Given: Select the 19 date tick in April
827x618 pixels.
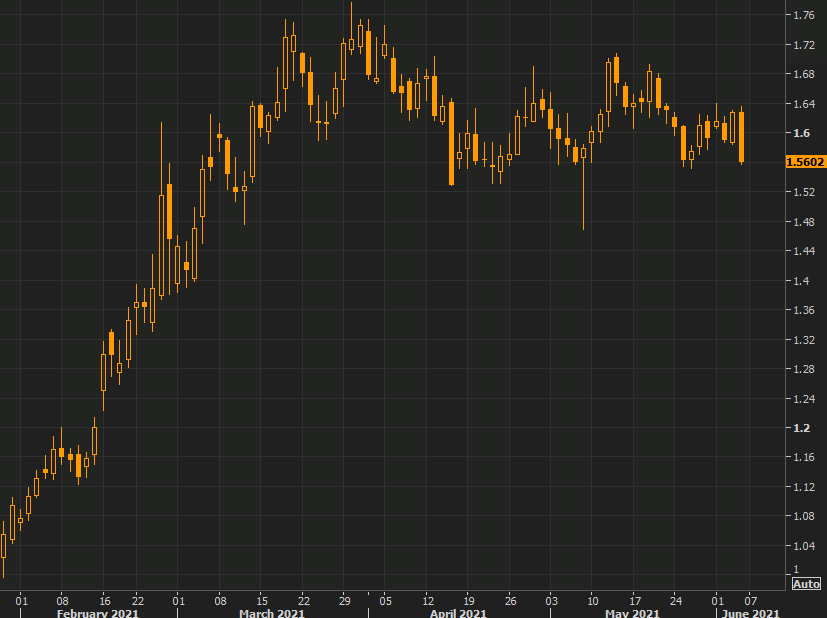Looking at the screenshot, I should click(x=468, y=600).
